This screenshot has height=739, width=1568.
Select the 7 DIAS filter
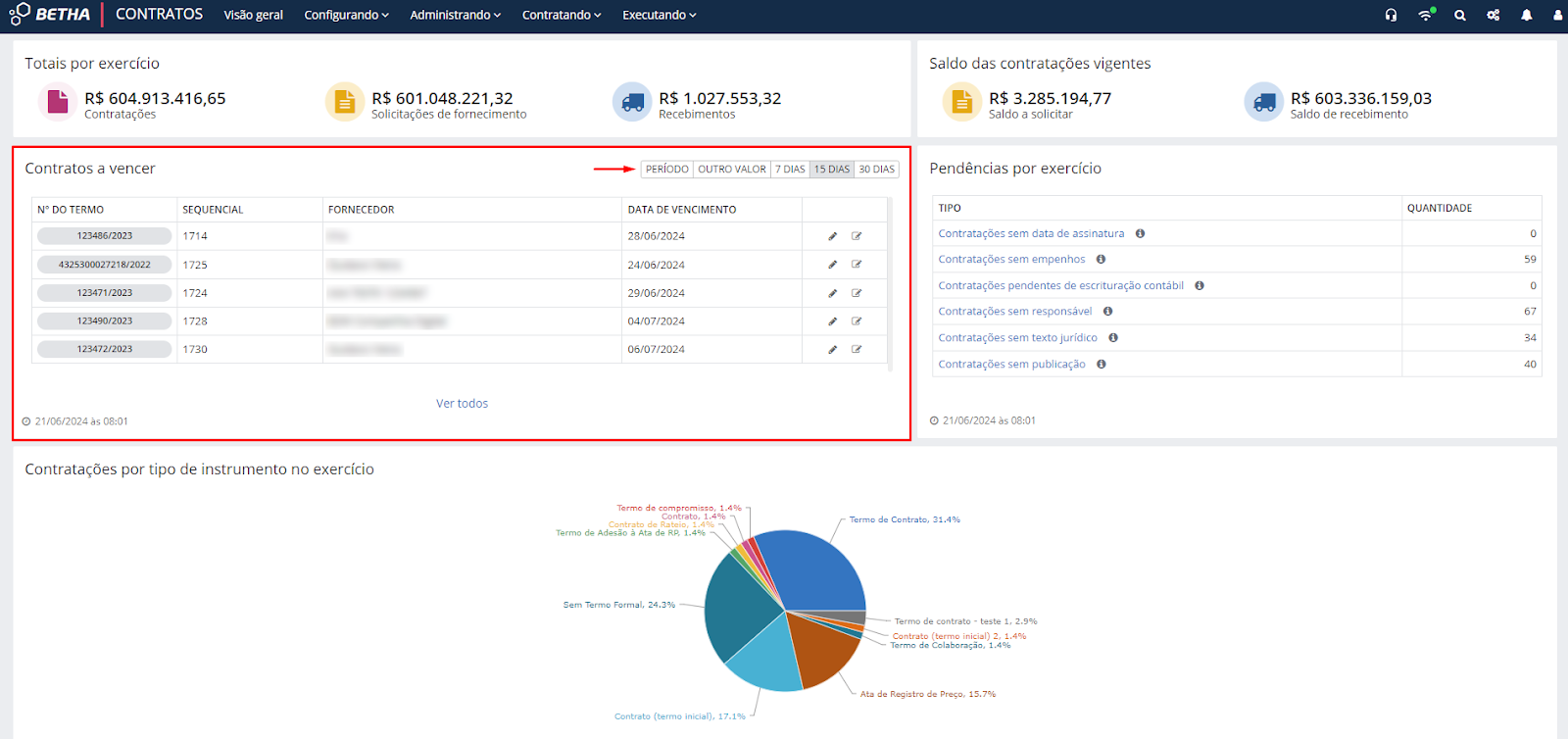(x=790, y=170)
